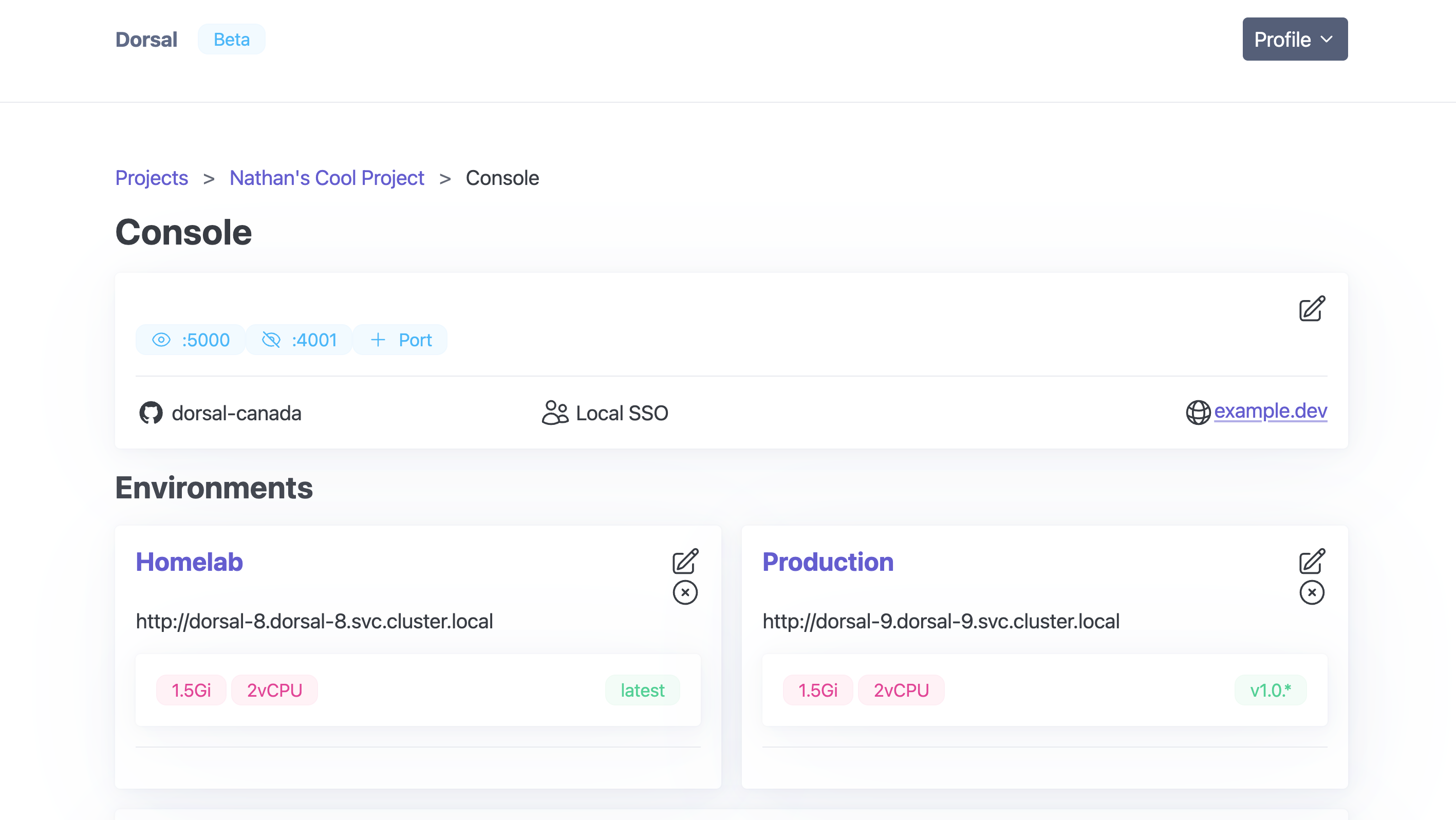Click Homelab's 2vCPU badge

[275, 690]
